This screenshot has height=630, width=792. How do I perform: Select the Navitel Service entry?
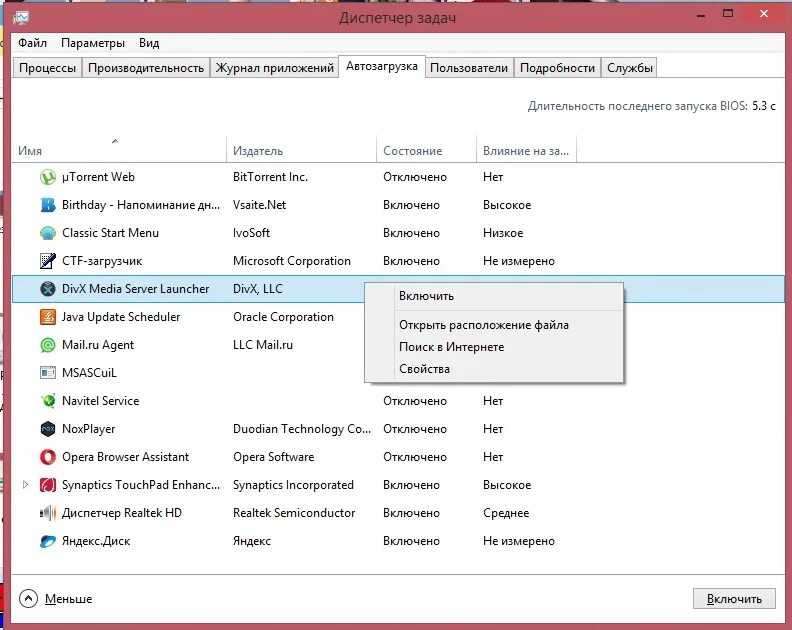tap(101, 401)
